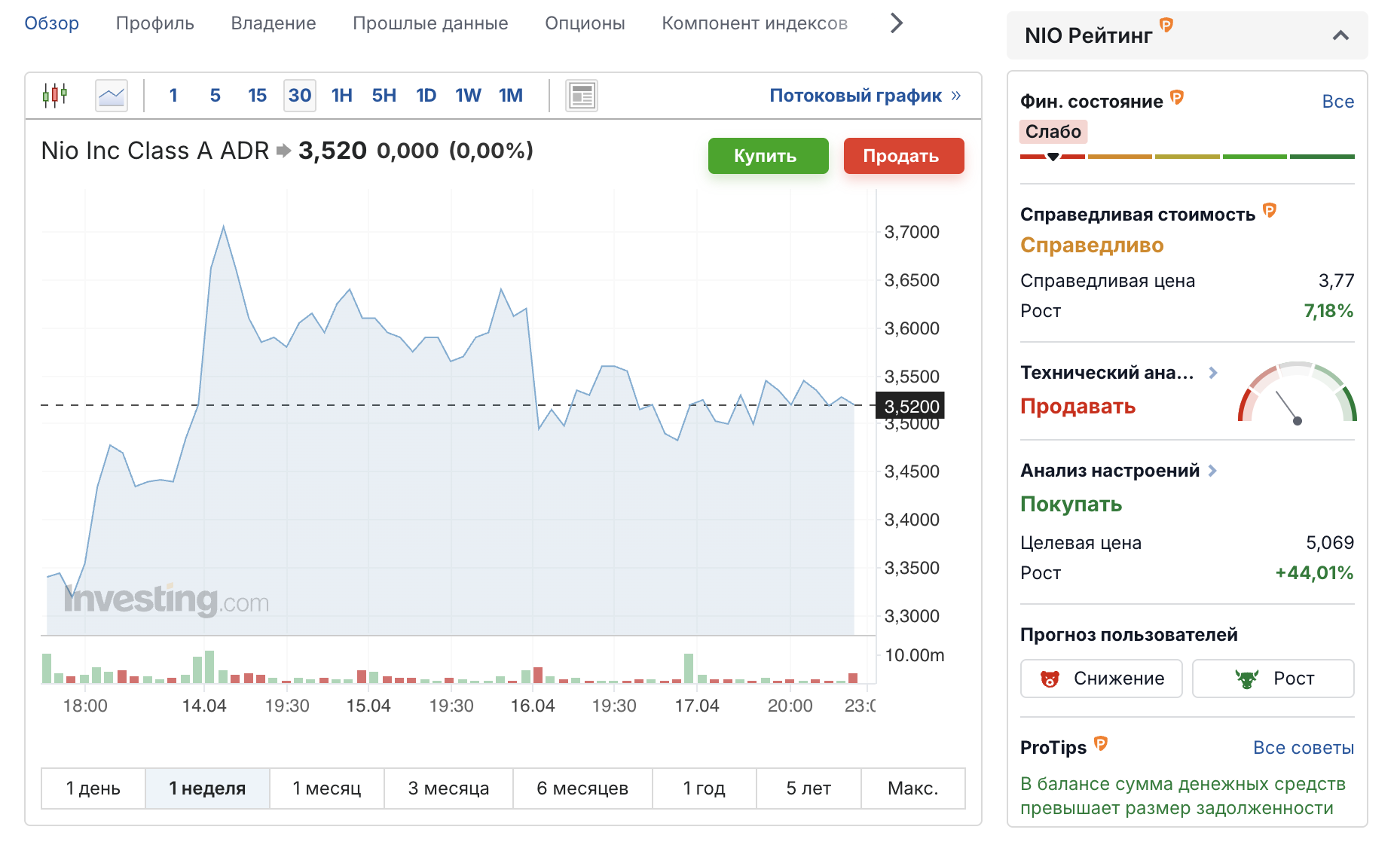Set chart range to 3 месяца
The height and width of the screenshot is (851, 1400).
pyautogui.click(x=448, y=788)
